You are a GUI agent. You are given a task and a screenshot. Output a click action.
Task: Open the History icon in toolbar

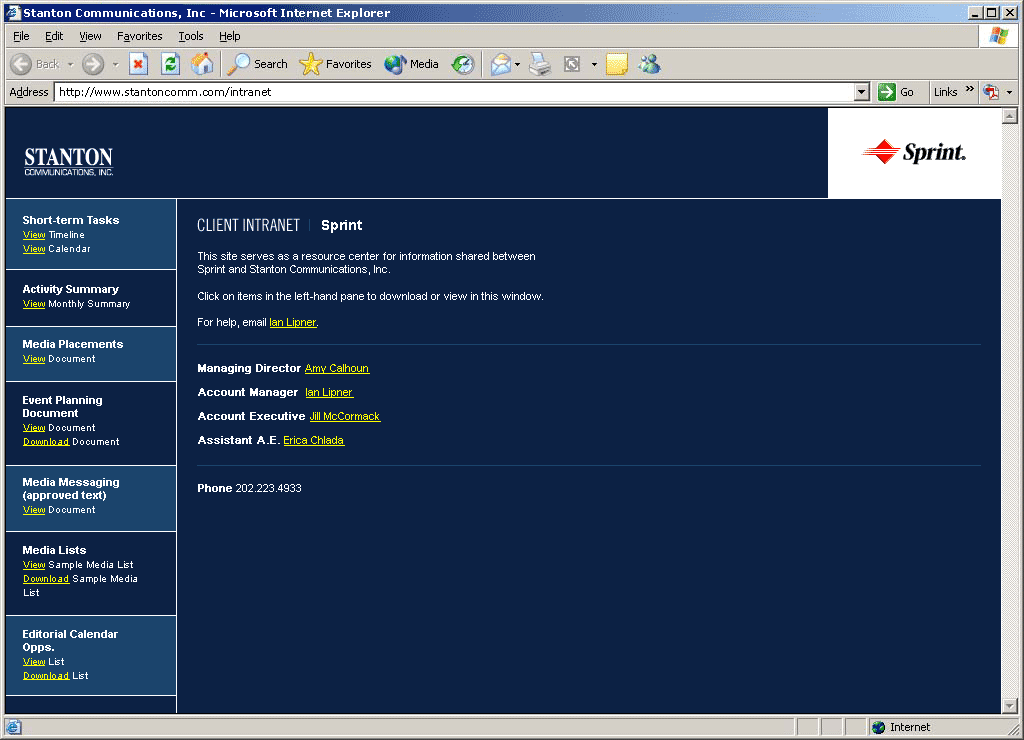462,64
